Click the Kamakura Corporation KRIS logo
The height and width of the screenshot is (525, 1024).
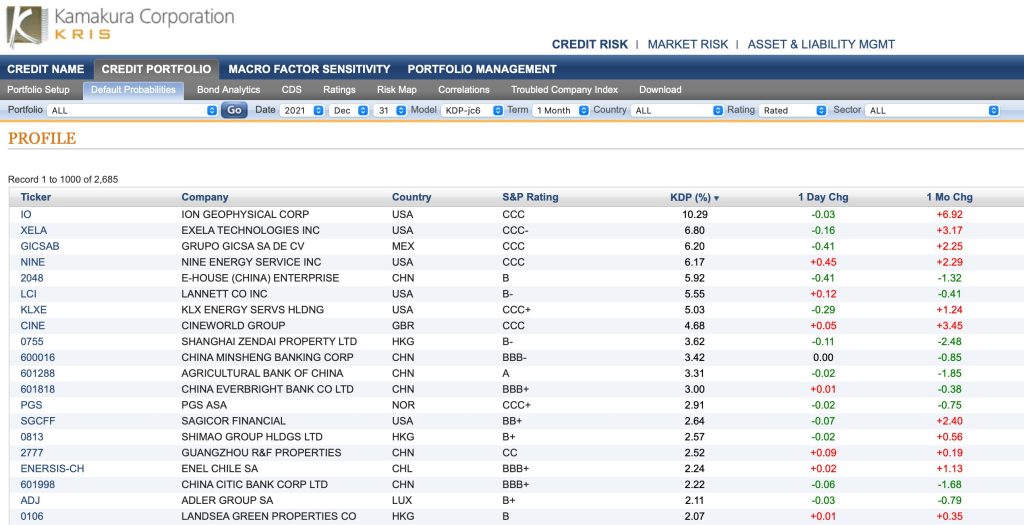click(x=120, y=26)
